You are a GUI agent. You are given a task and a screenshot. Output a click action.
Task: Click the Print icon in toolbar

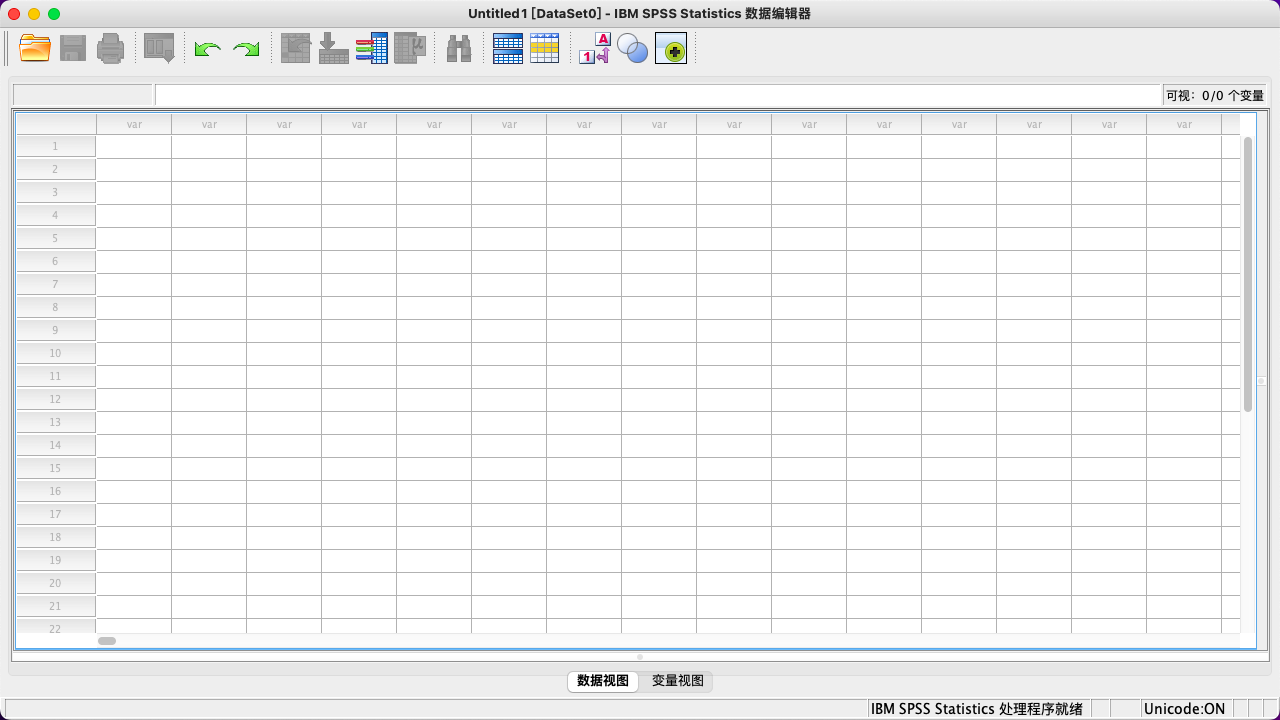[x=110, y=48]
